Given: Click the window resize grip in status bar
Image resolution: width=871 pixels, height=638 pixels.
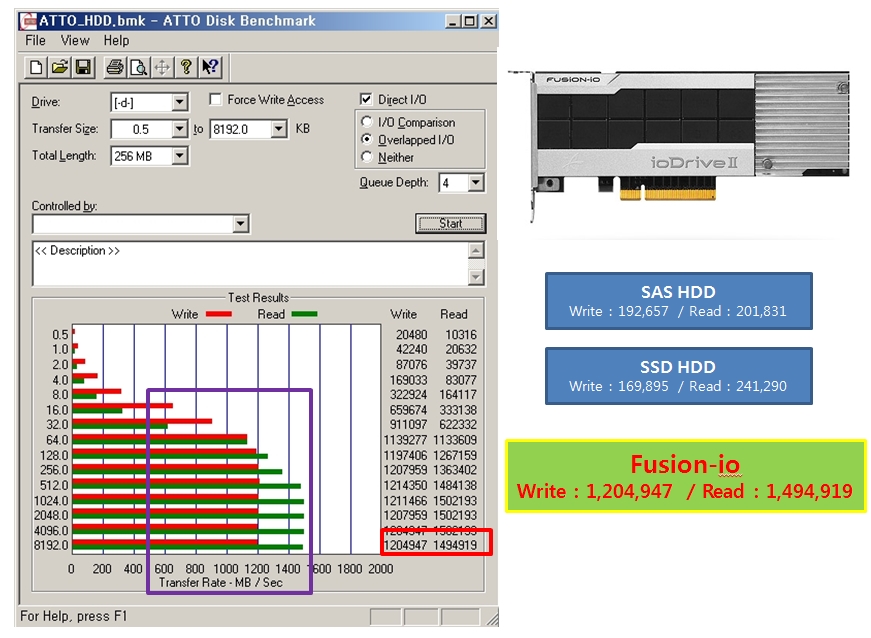Looking at the screenshot, I should click(x=492, y=618).
